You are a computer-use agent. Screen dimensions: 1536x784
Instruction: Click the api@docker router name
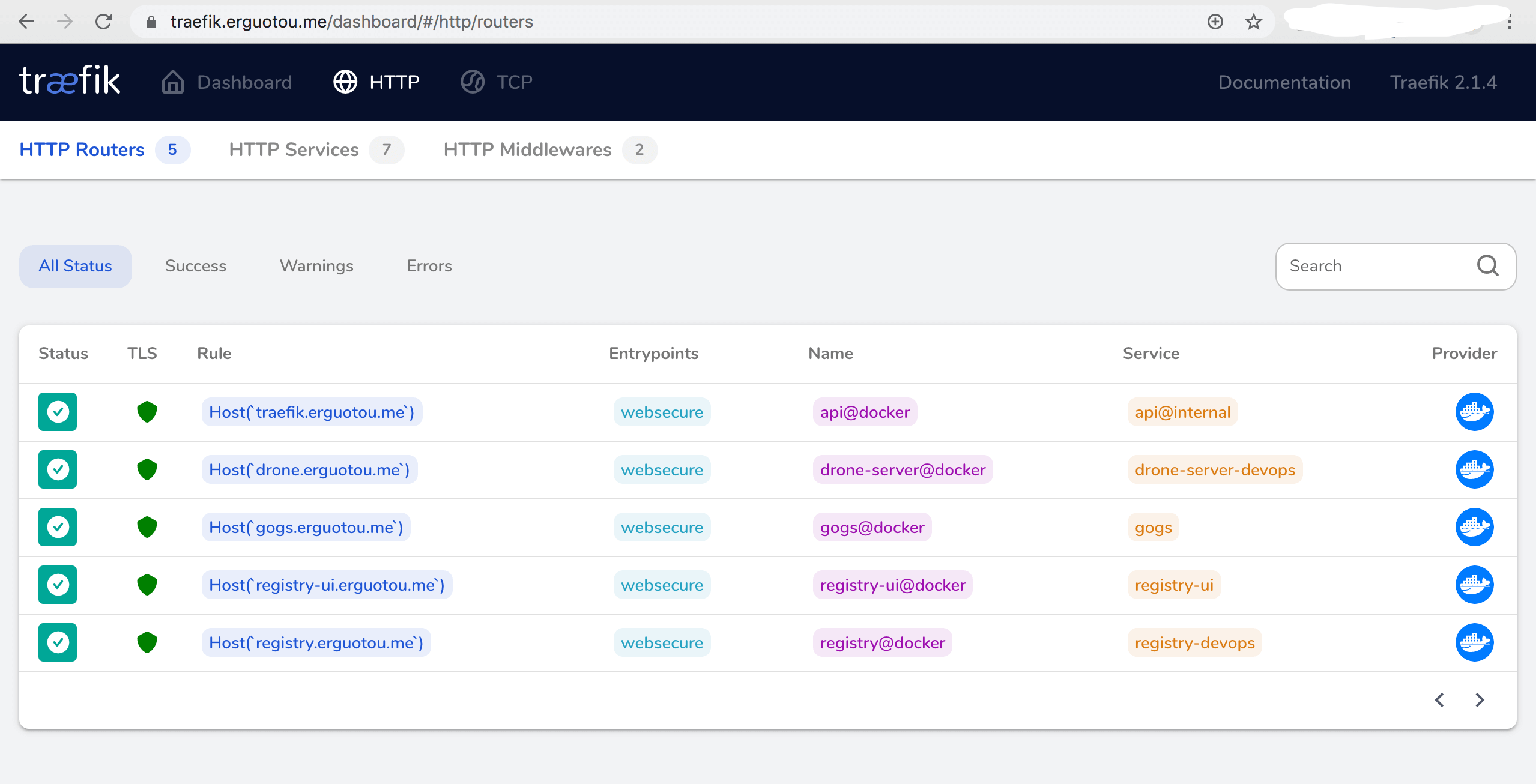coord(865,412)
